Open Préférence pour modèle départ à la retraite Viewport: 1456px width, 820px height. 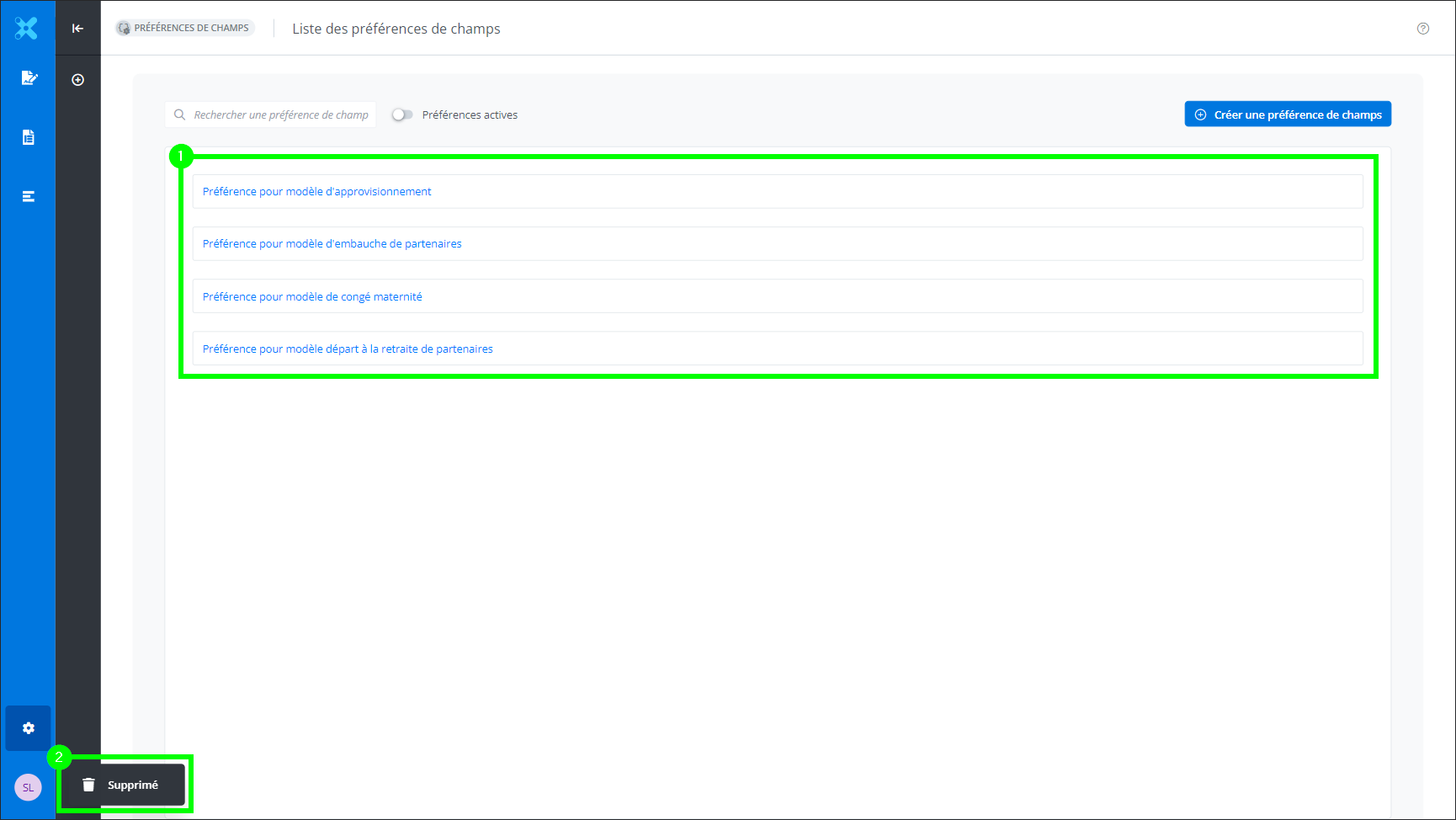(x=348, y=349)
